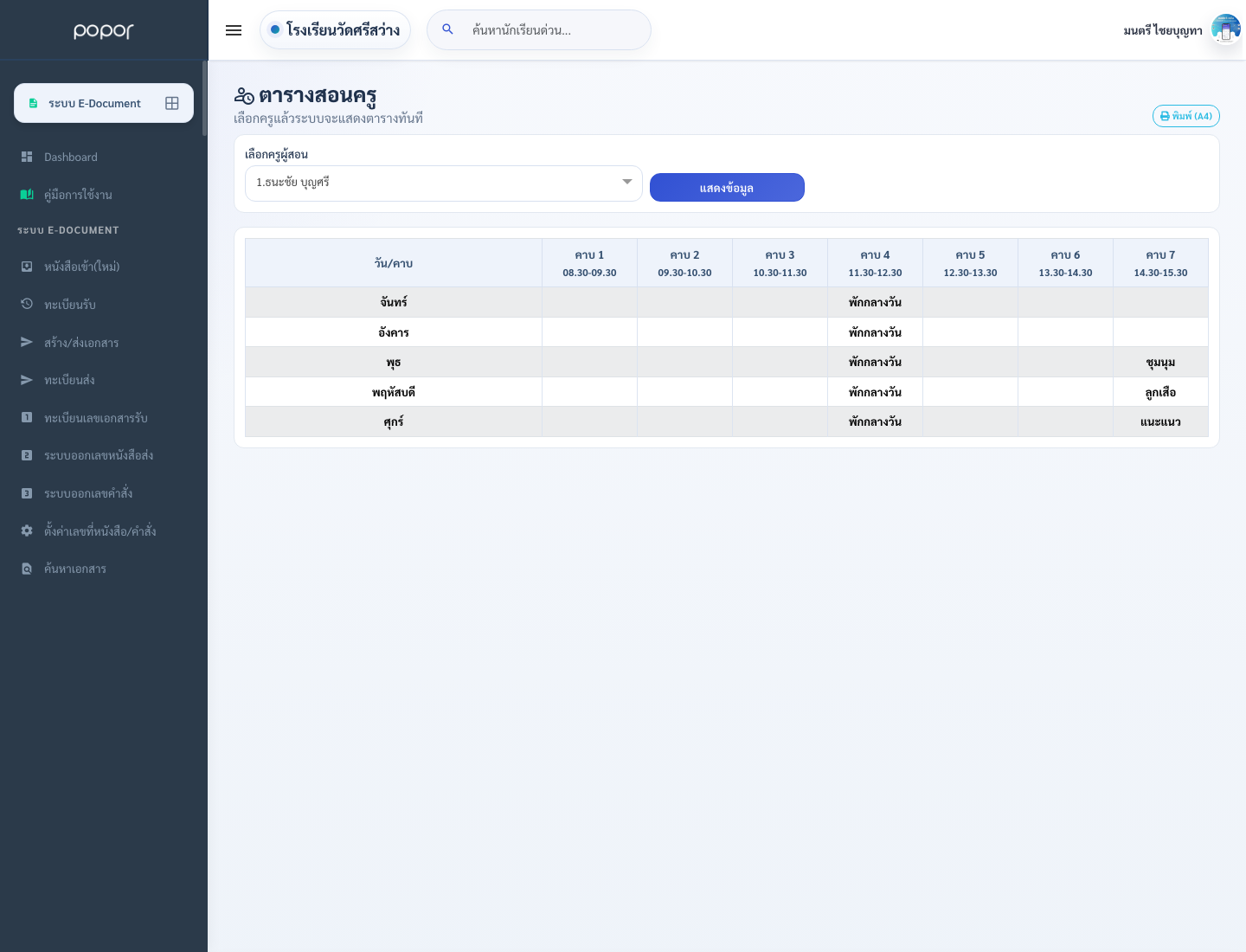Click the search magnifier icon

click(447, 29)
